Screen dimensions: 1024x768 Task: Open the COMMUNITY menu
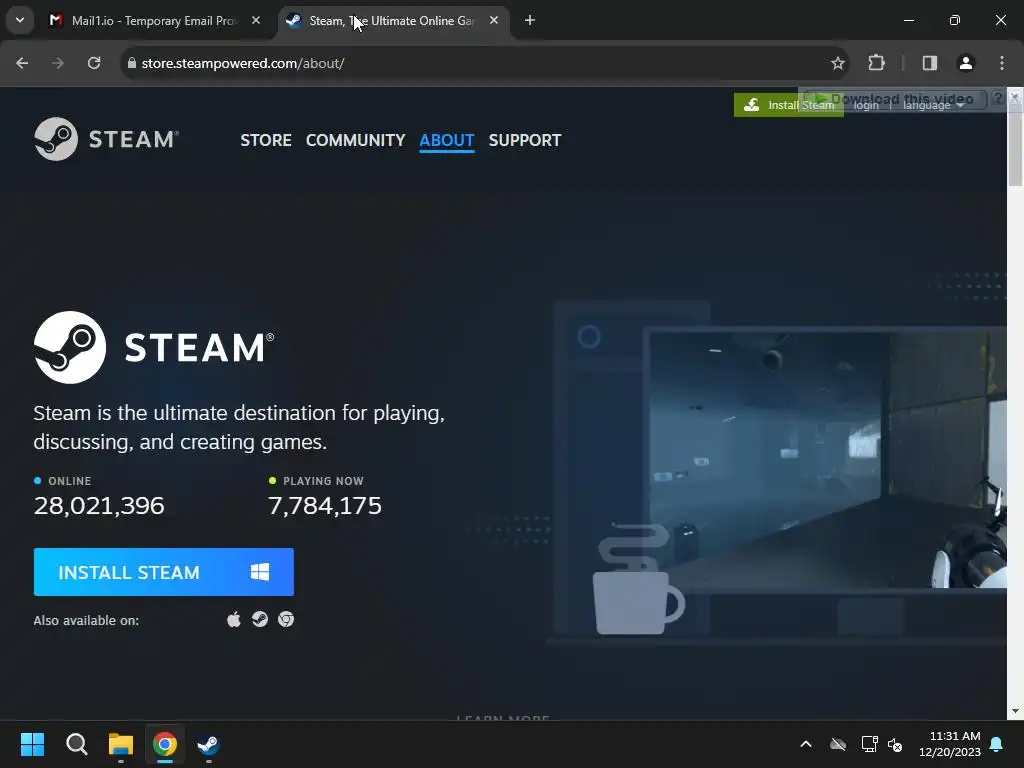[x=355, y=140]
